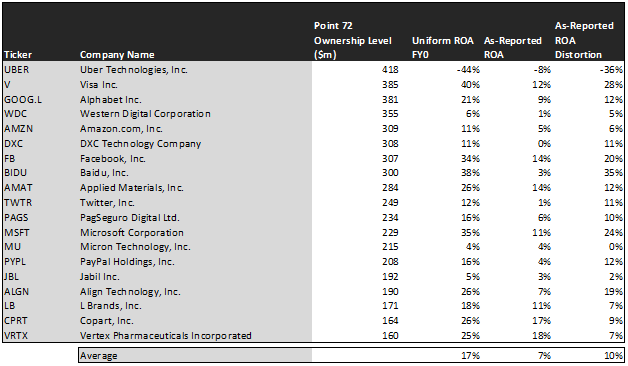Select the Visa Inc. company cell
The image size is (628, 366).
[99, 85]
